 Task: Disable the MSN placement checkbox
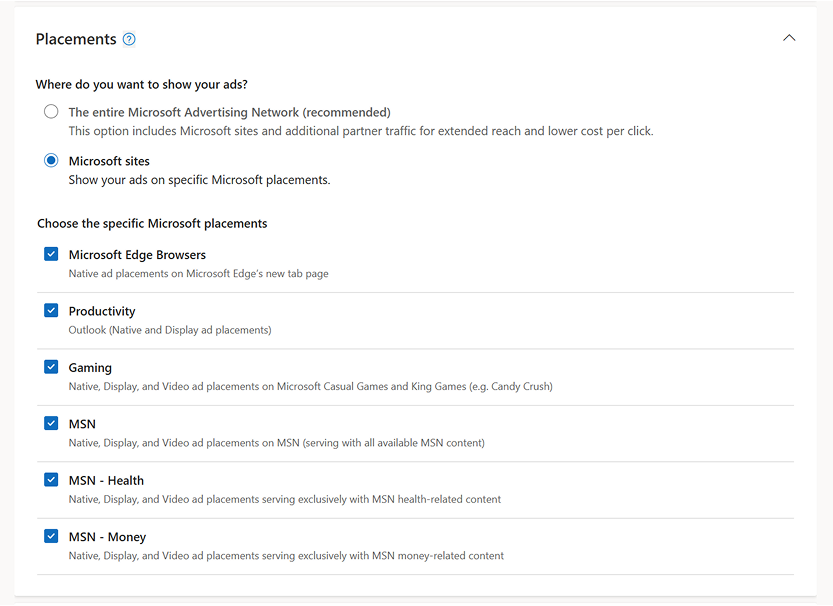pos(51,423)
